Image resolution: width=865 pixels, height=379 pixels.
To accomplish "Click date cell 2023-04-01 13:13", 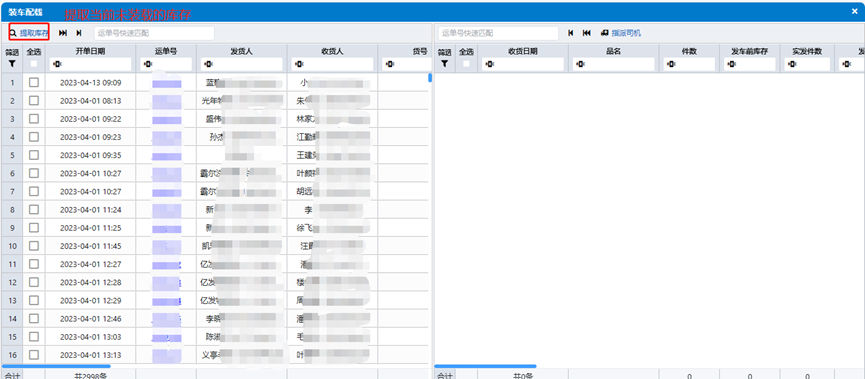I will click(x=90, y=355).
